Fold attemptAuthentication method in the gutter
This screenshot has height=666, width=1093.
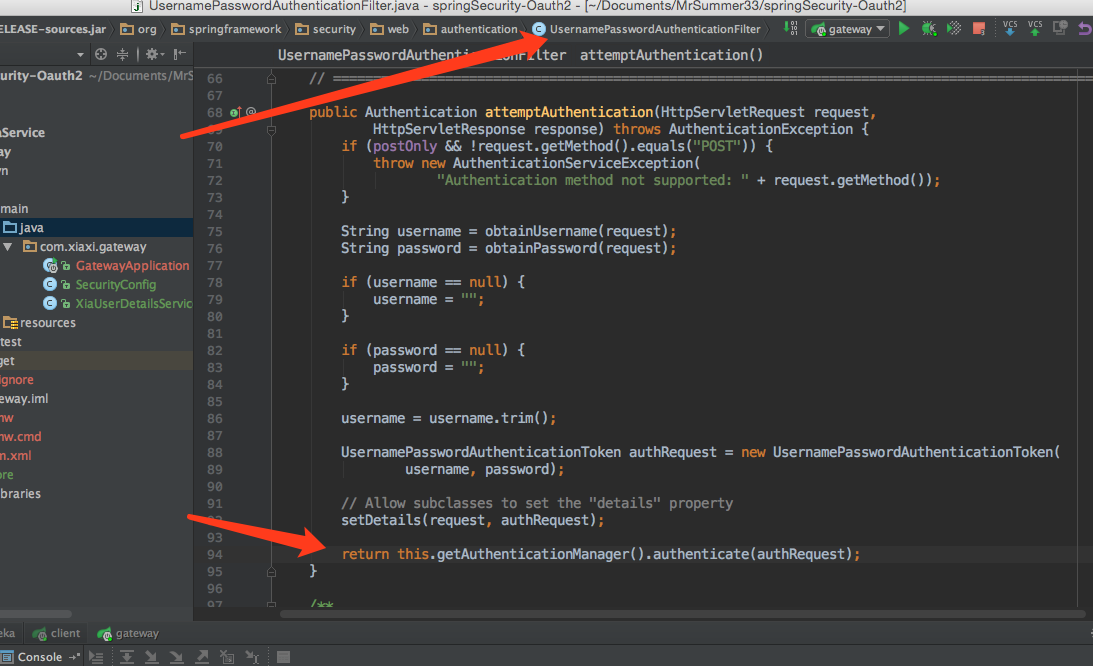coord(271,130)
